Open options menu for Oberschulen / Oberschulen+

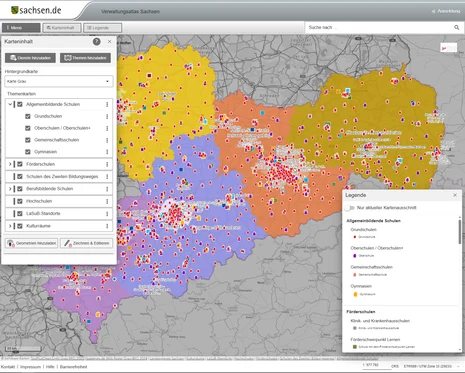coord(107,128)
